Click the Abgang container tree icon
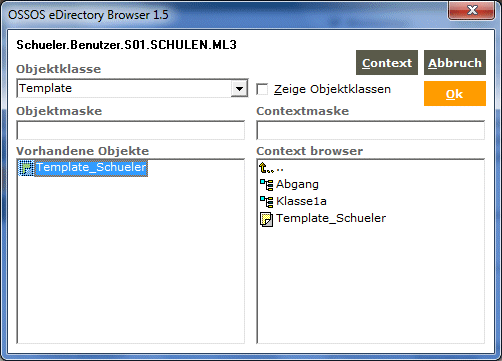 tap(266, 184)
